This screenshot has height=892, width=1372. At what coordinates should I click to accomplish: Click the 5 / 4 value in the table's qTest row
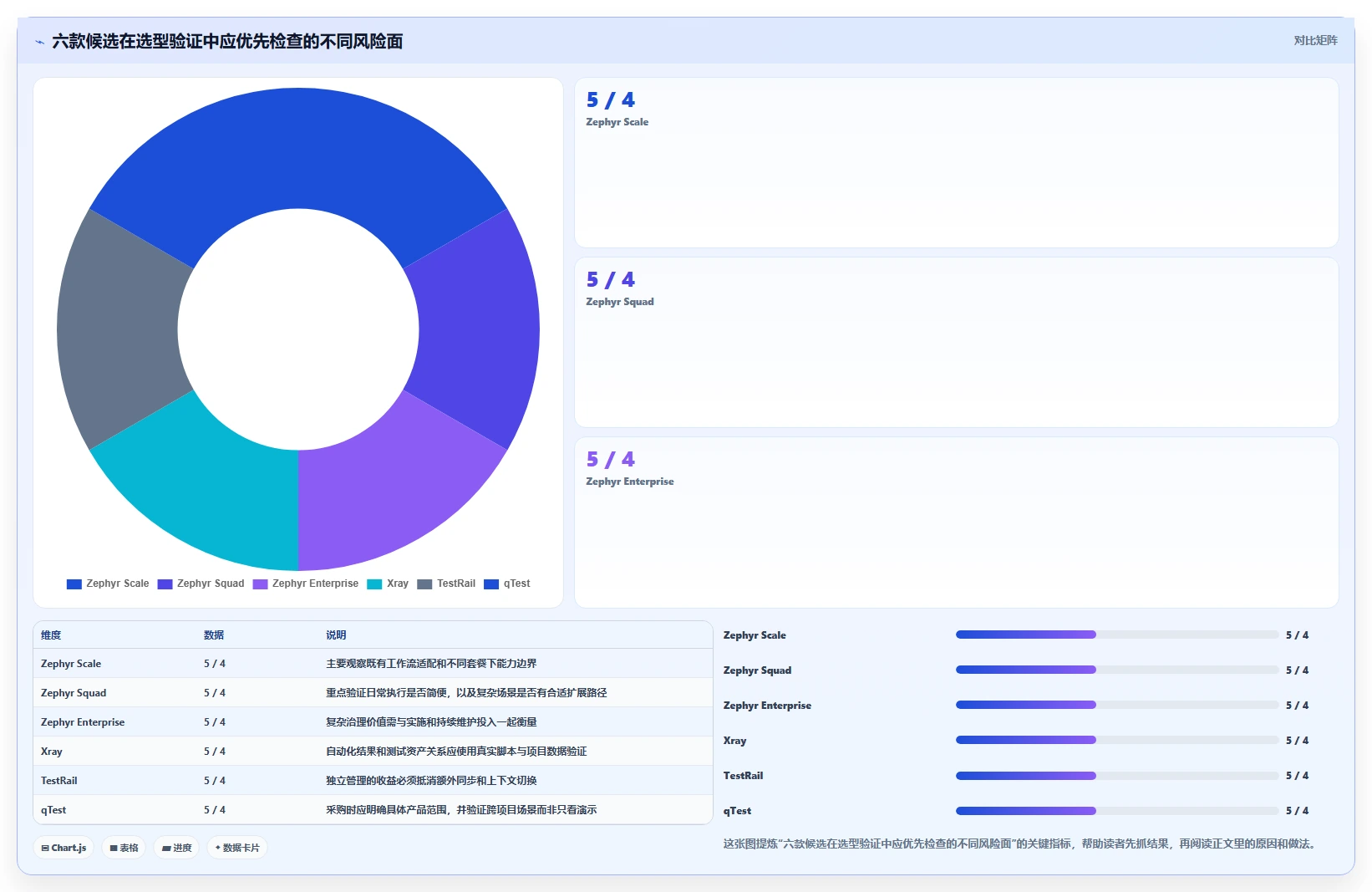(215, 810)
